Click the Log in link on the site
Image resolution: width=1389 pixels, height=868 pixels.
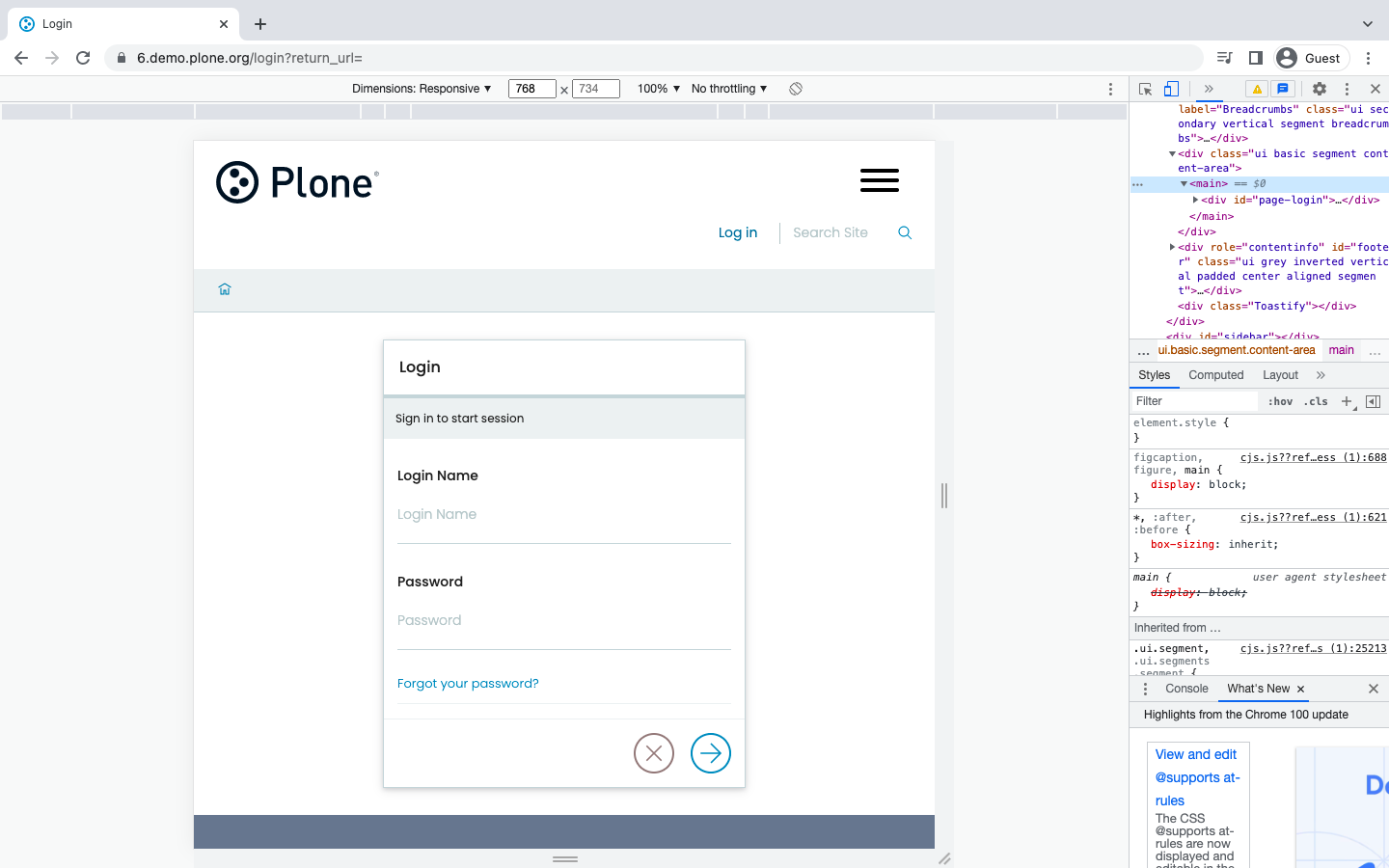[737, 232]
